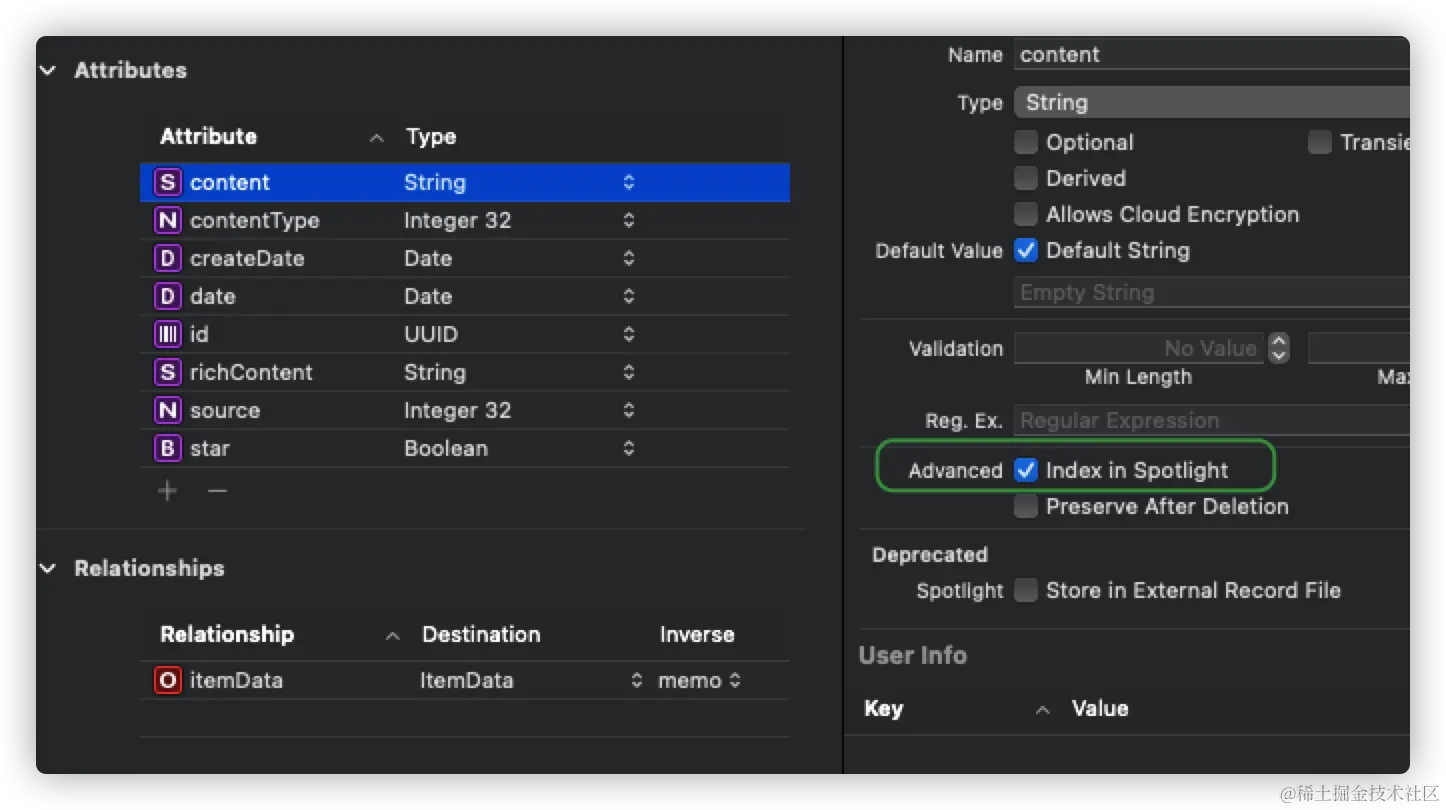Screen dimensions: 1446x810
Task: Select the source attribute name
Action: pyautogui.click(x=225, y=410)
